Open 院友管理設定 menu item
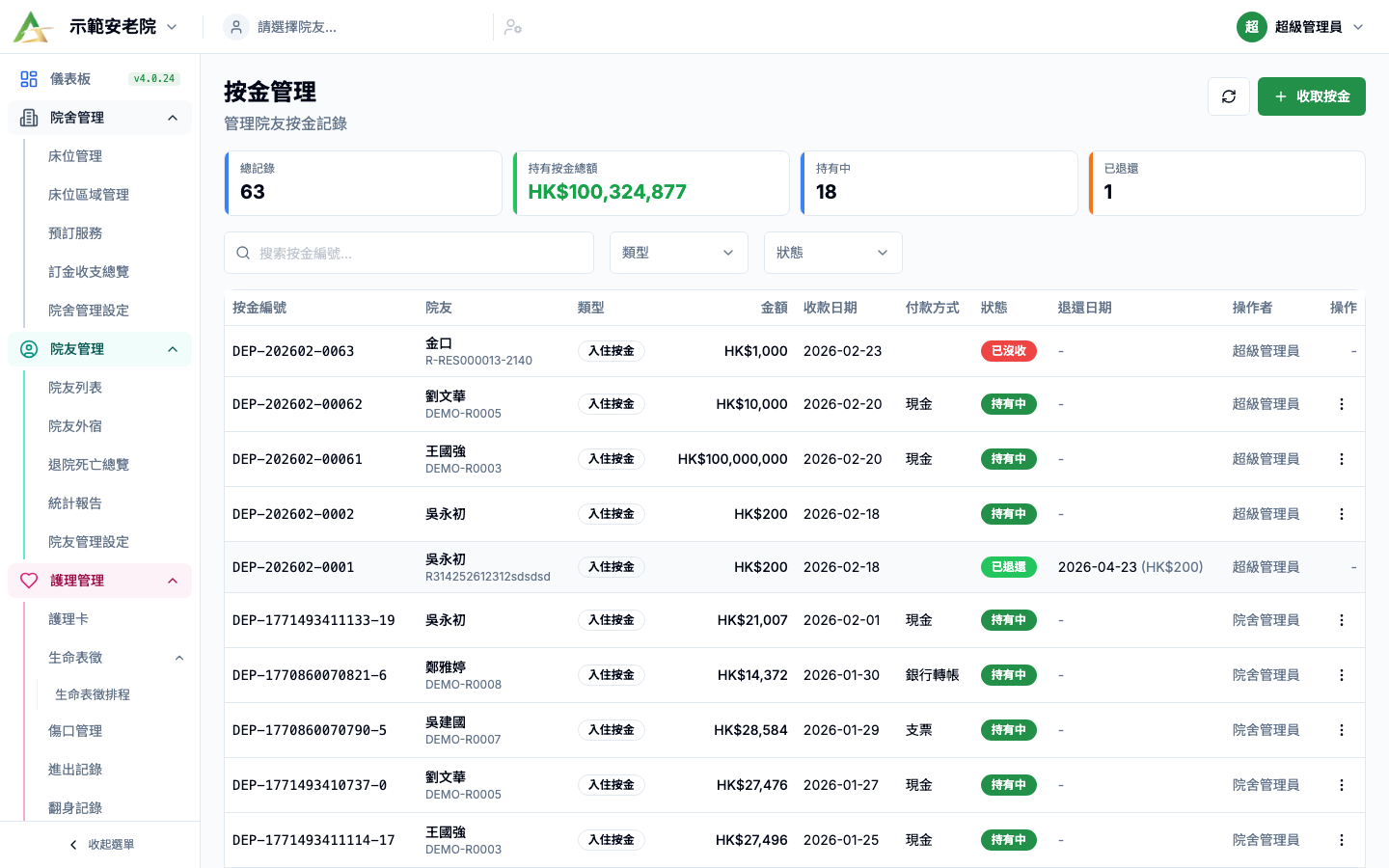1389x868 pixels. (x=89, y=542)
